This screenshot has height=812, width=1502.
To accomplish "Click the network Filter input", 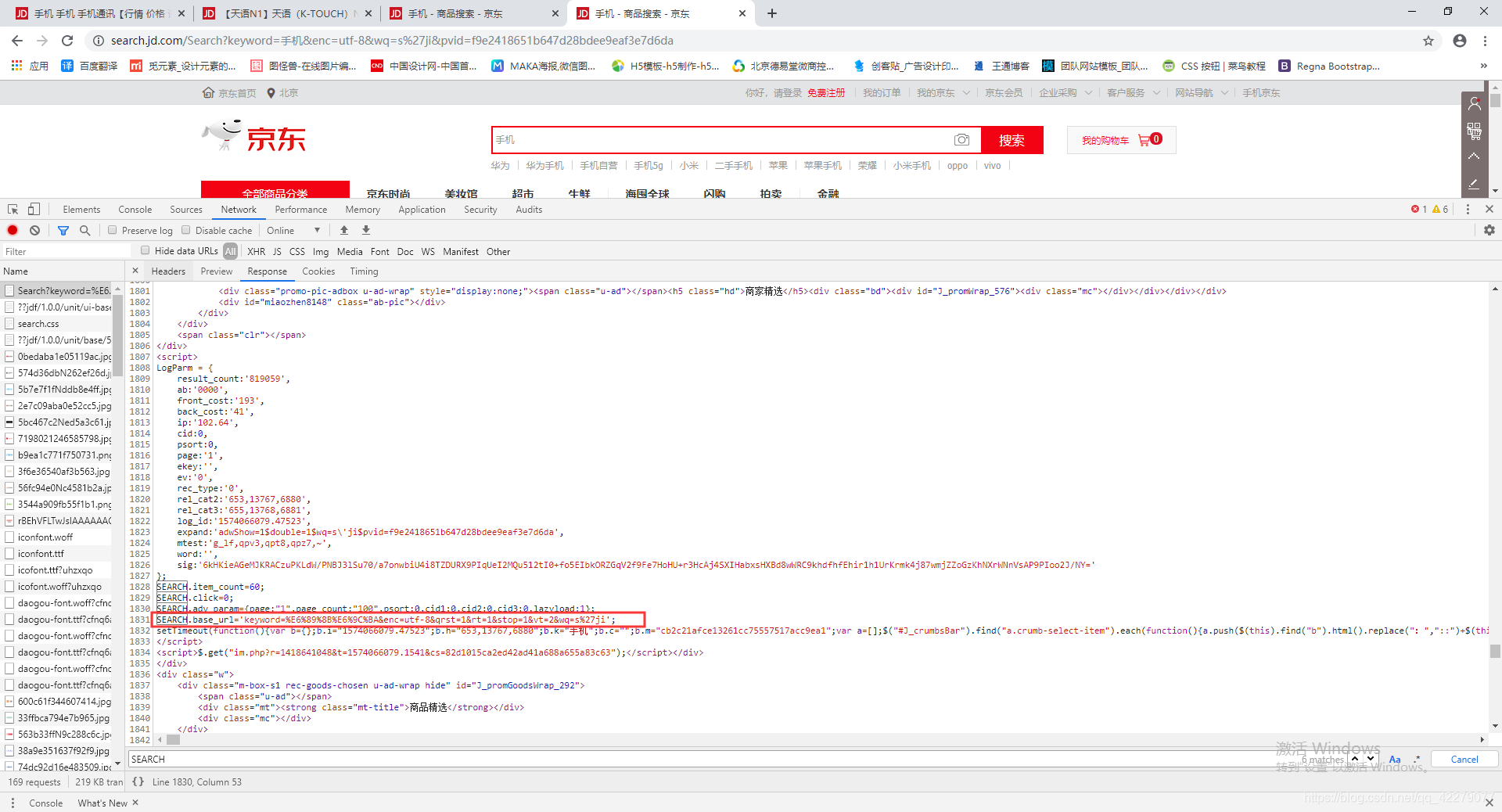I will 66,251.
